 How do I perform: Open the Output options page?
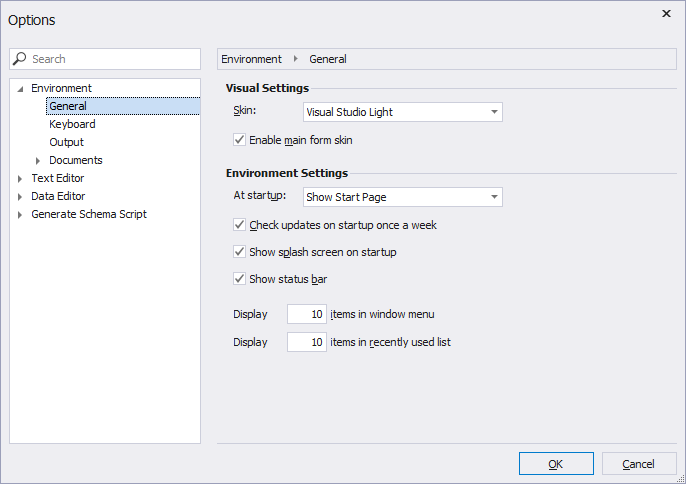(67, 143)
